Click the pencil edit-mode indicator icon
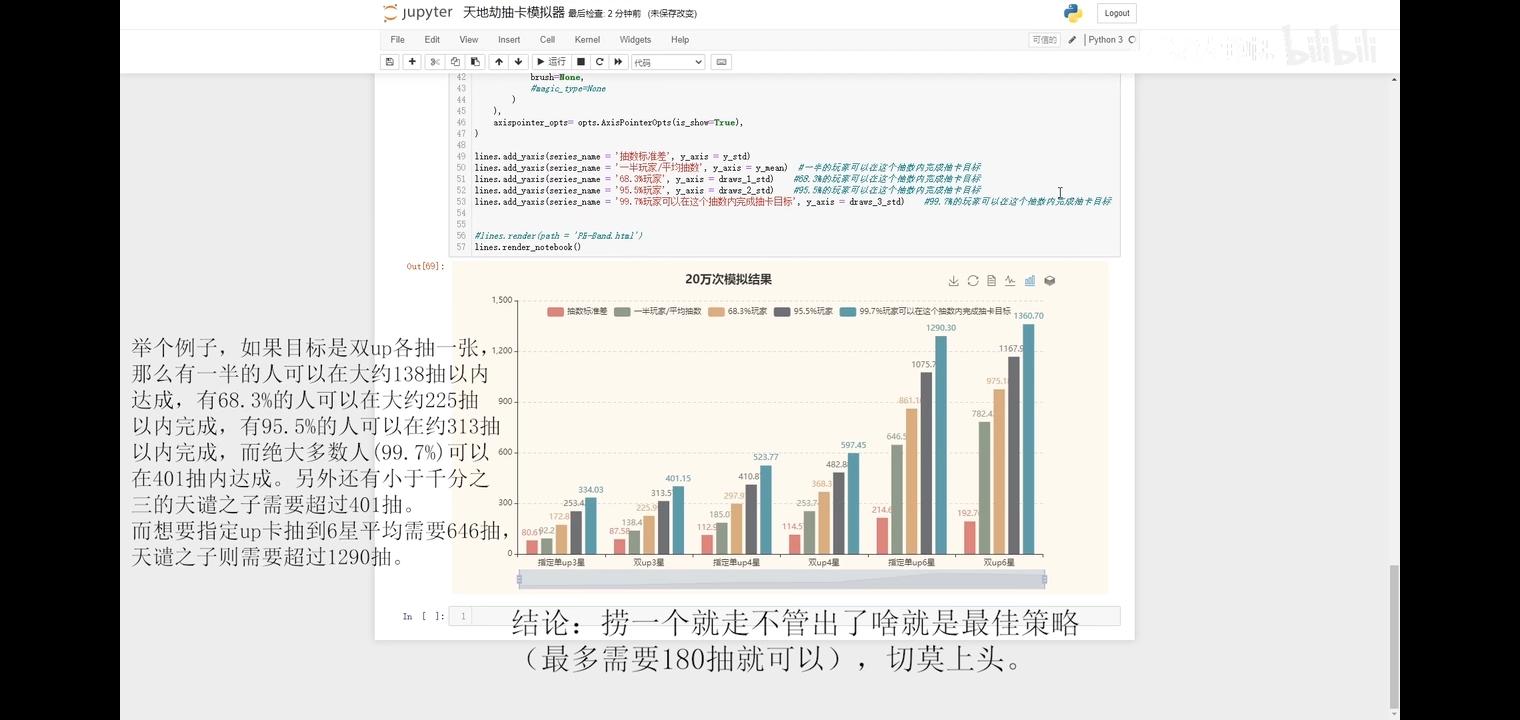The width and height of the screenshot is (1520, 720). 1072,40
